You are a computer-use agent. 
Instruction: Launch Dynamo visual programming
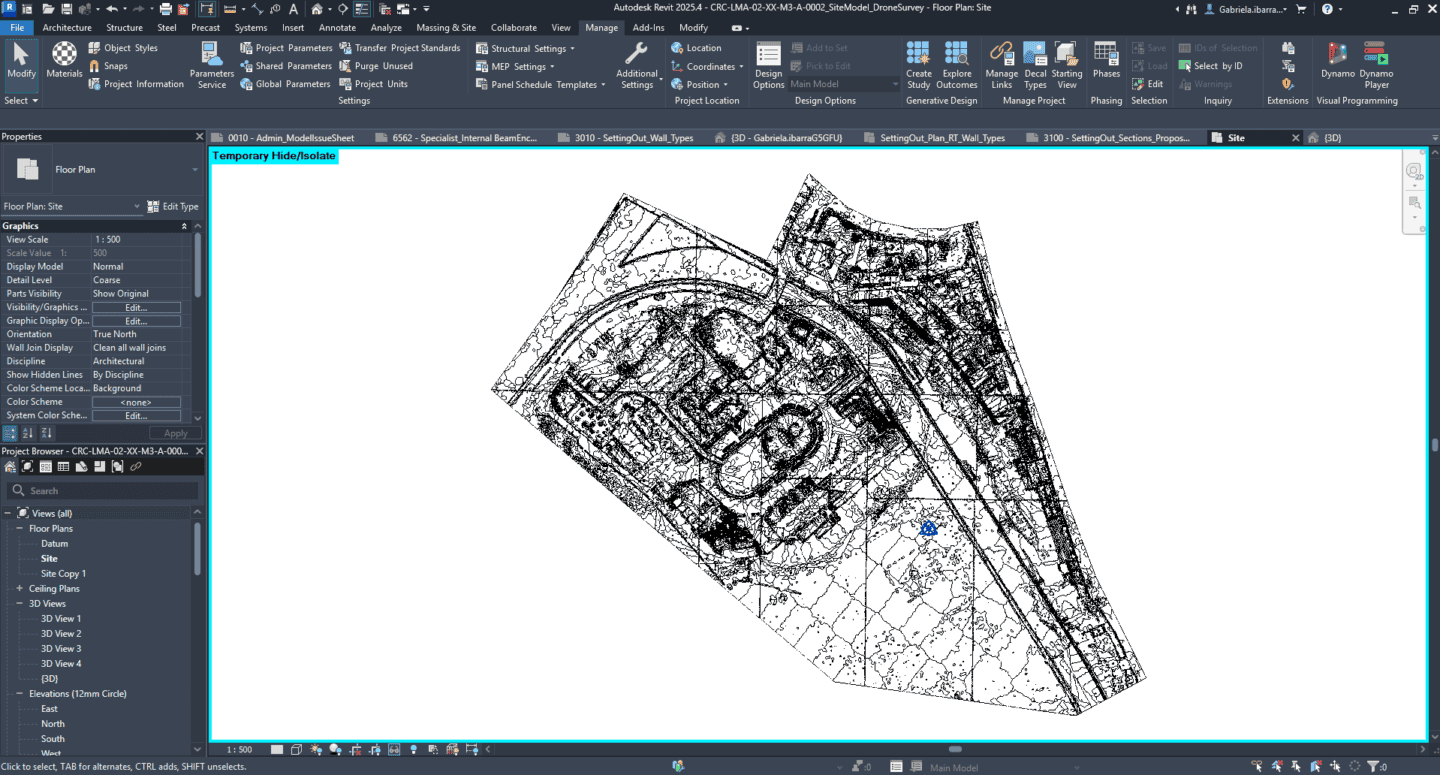[x=1337, y=60]
